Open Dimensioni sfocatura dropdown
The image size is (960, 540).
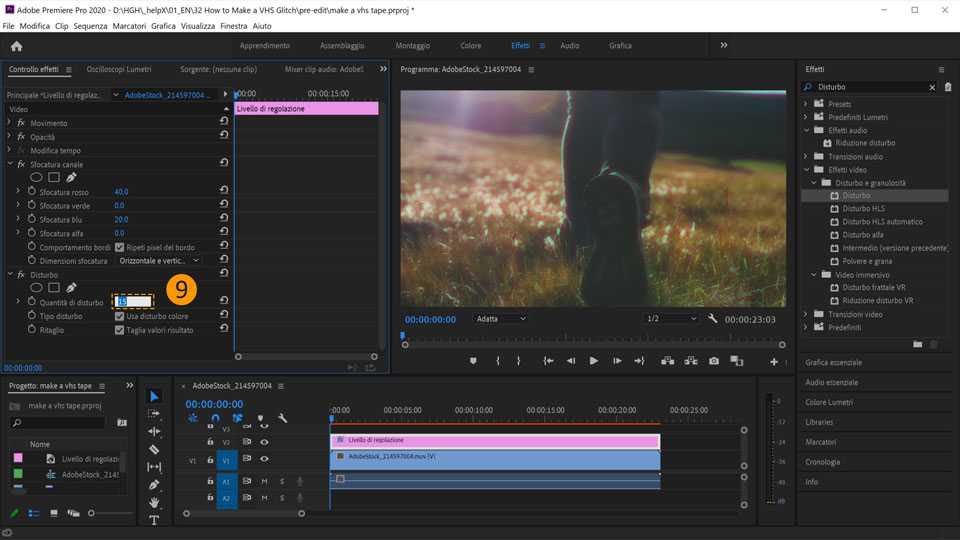[159, 261]
